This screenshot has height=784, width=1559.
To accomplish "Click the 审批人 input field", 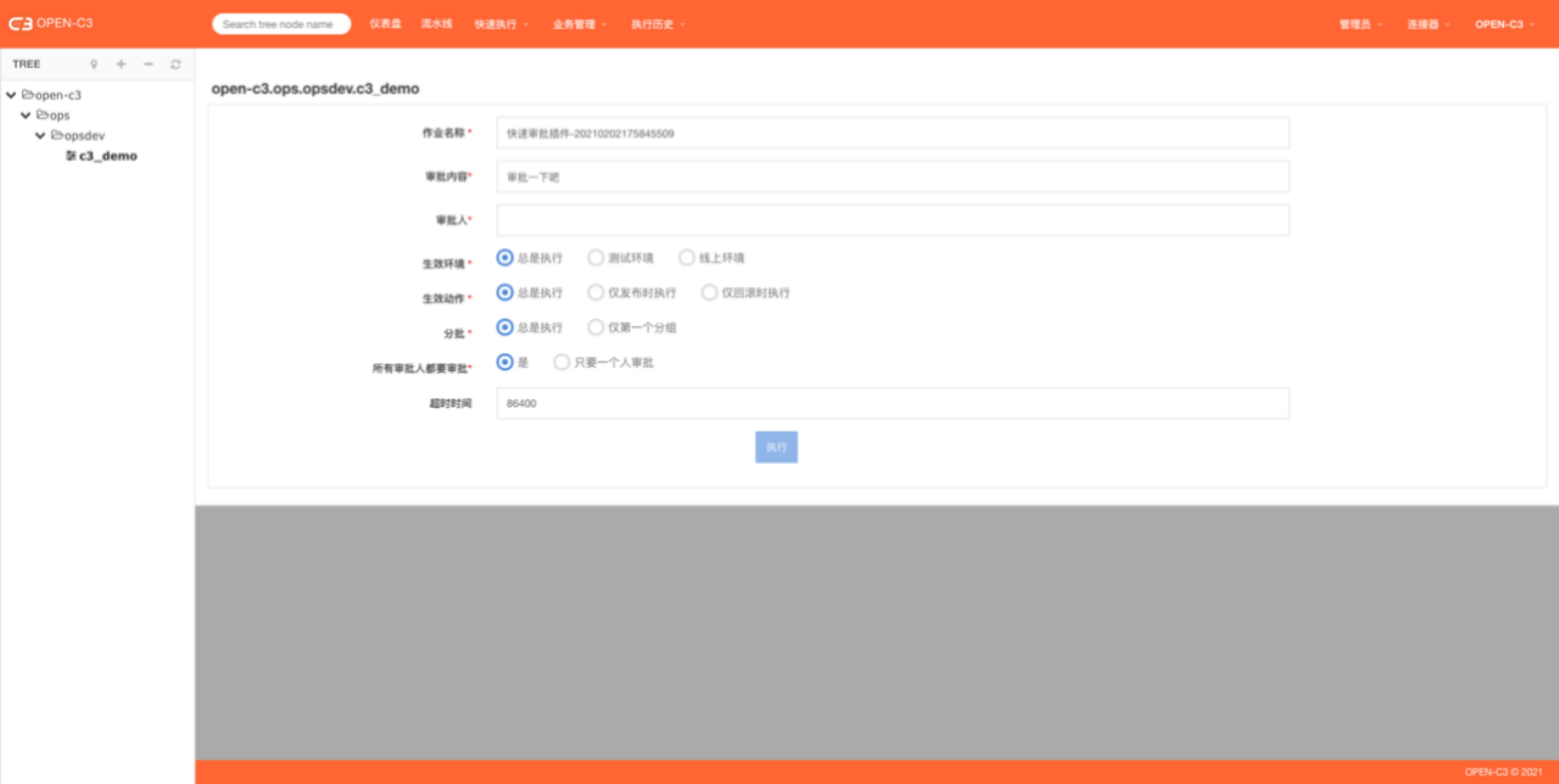I will coord(892,220).
